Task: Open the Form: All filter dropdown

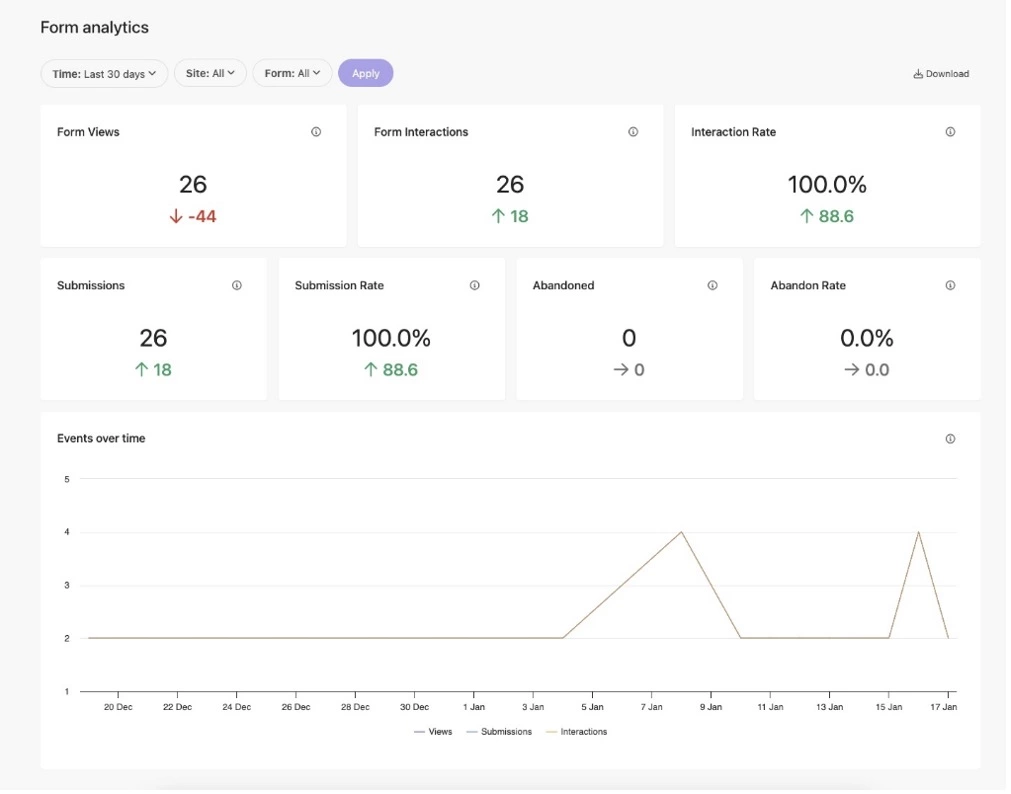Action: pyautogui.click(x=292, y=74)
